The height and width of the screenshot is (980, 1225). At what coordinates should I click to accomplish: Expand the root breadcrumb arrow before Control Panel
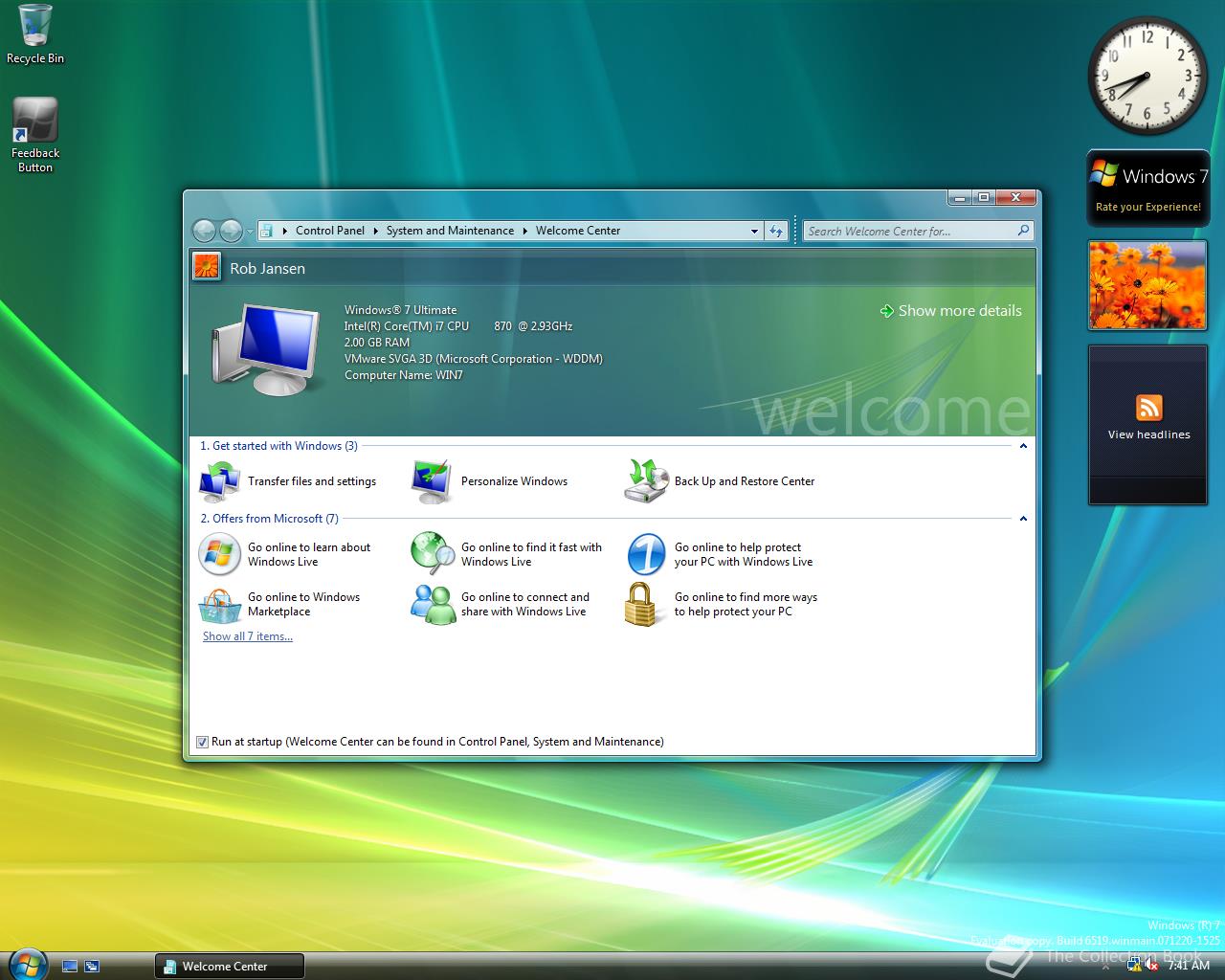point(285,231)
